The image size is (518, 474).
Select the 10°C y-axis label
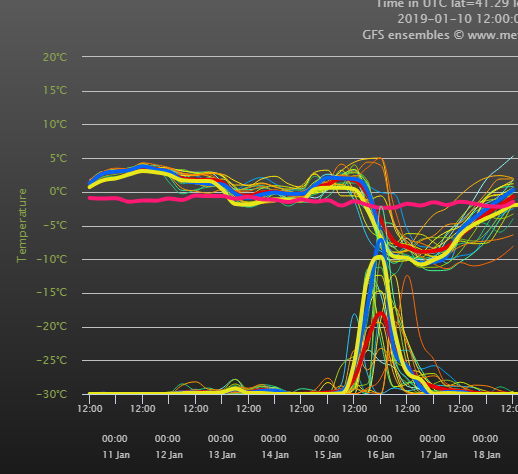tap(55, 124)
